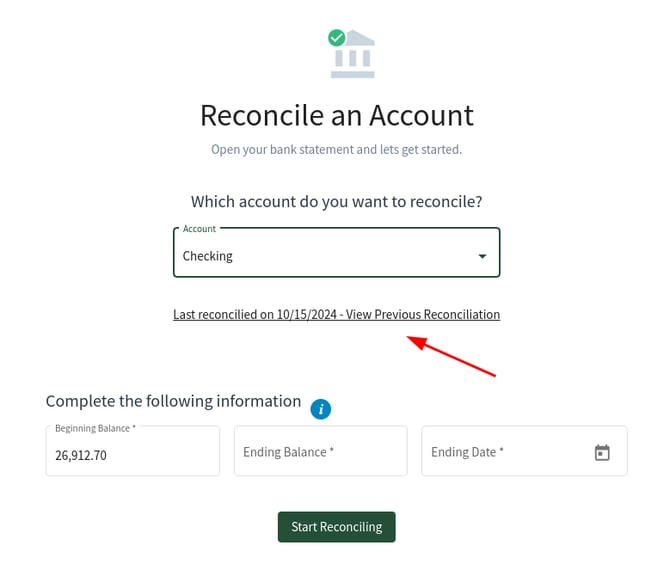The image size is (670, 570).
Task: Open the blue information tooltip icon
Action: pyautogui.click(x=321, y=408)
